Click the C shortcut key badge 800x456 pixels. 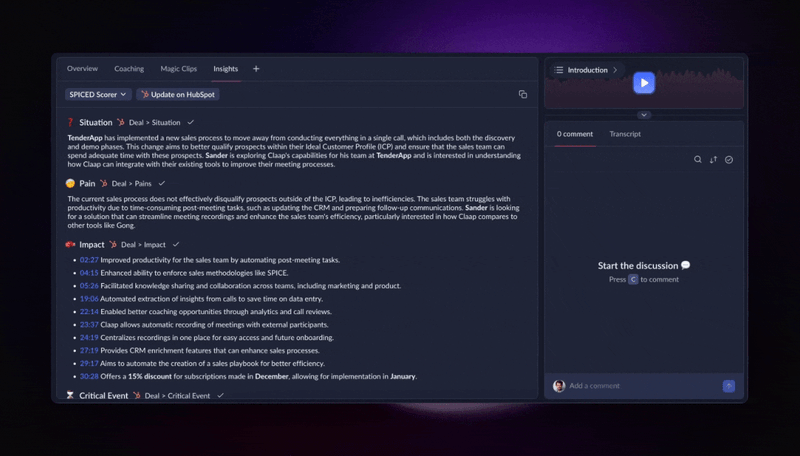[633, 280]
